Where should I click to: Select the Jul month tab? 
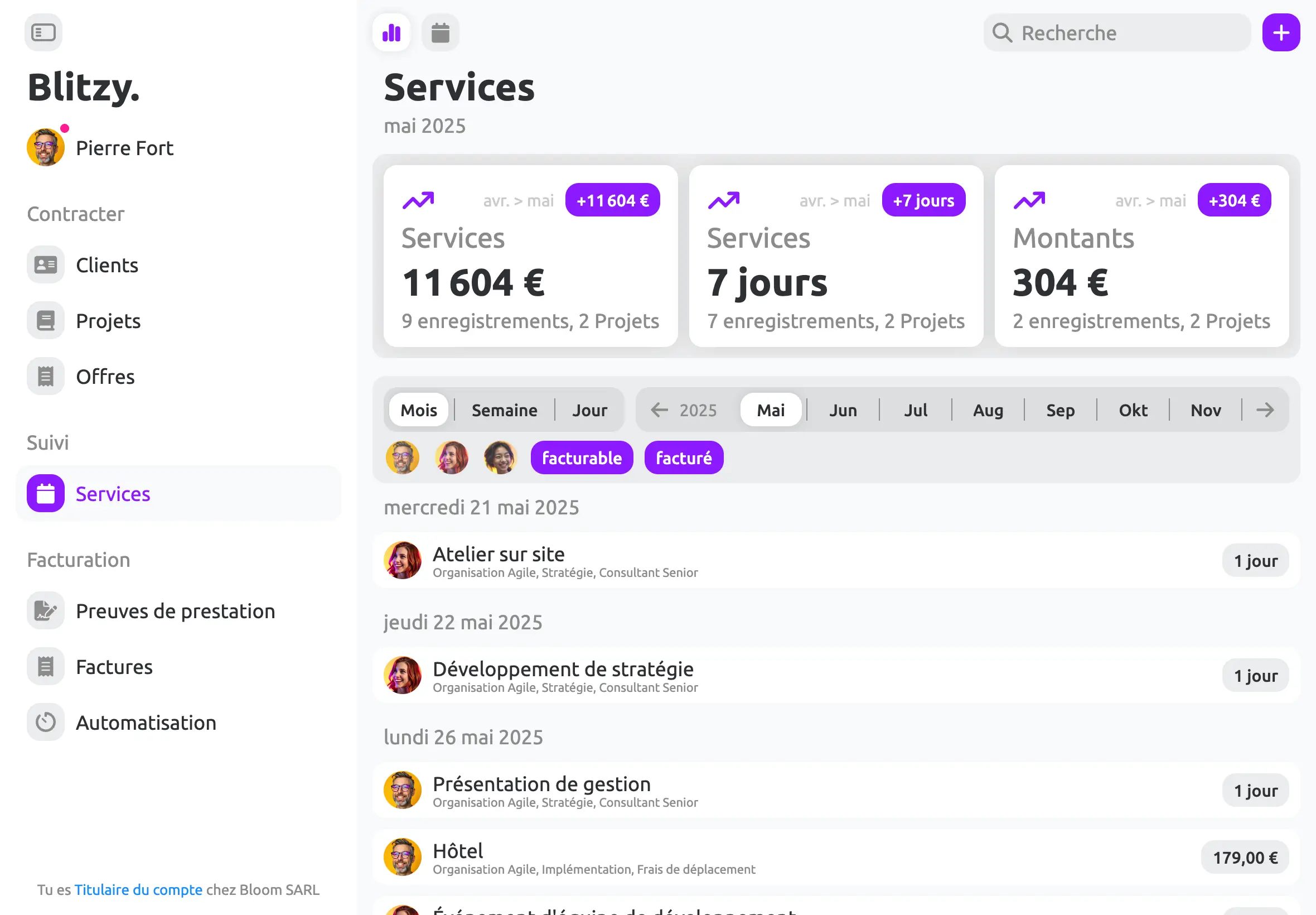[916, 410]
